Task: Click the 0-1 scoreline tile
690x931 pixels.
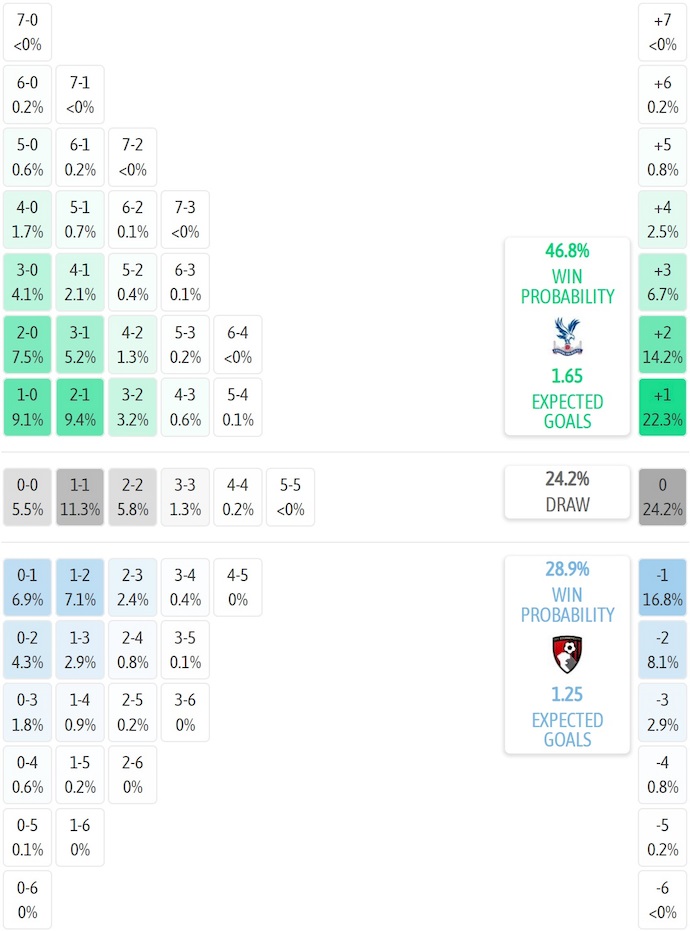Action: point(28,588)
